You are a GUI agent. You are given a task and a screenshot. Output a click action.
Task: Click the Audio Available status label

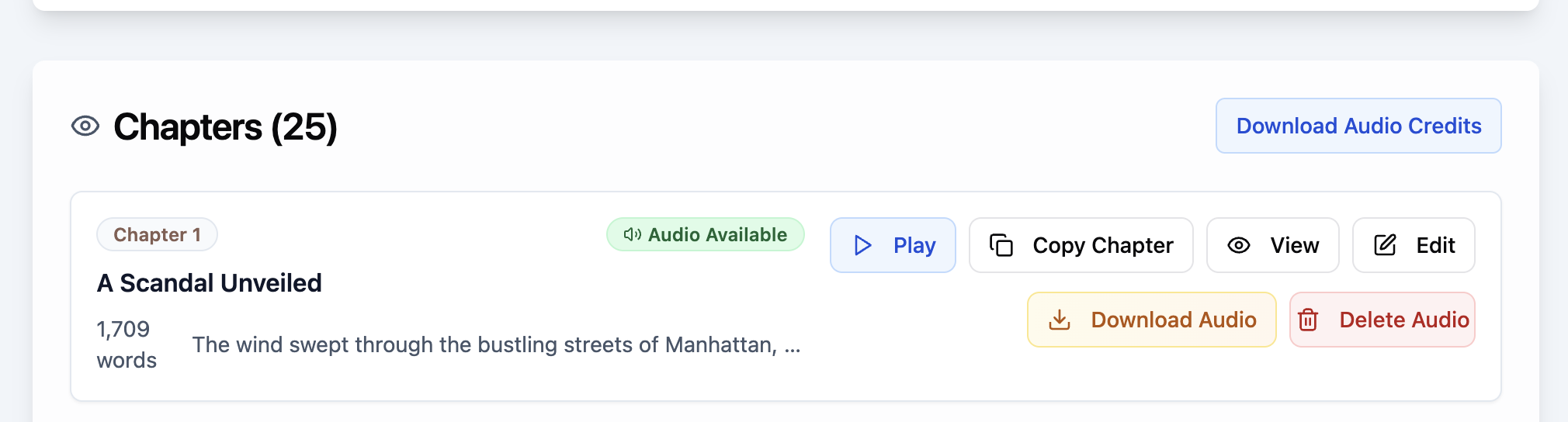click(717, 234)
